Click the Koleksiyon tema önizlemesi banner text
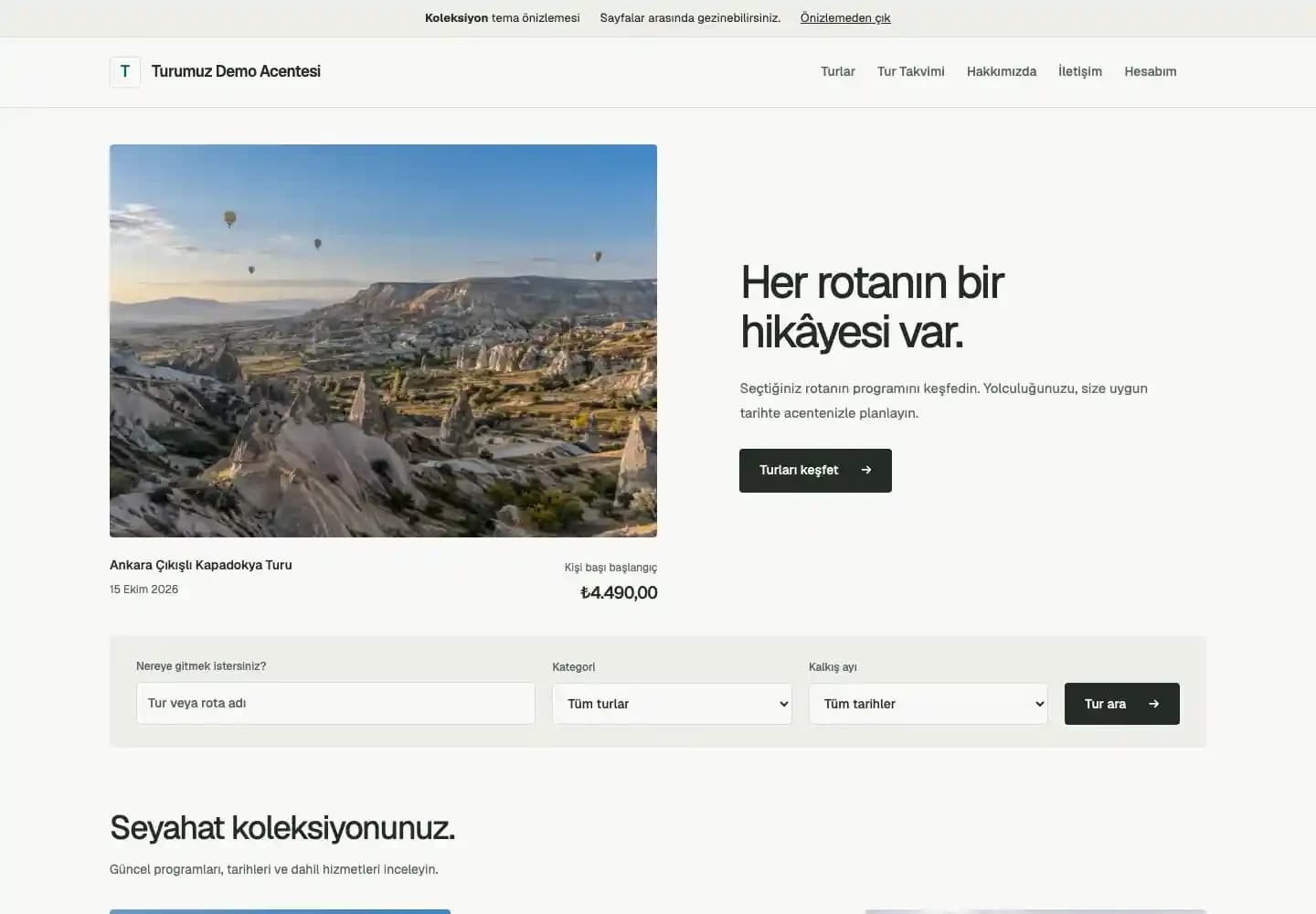The image size is (1316, 914). [x=503, y=17]
